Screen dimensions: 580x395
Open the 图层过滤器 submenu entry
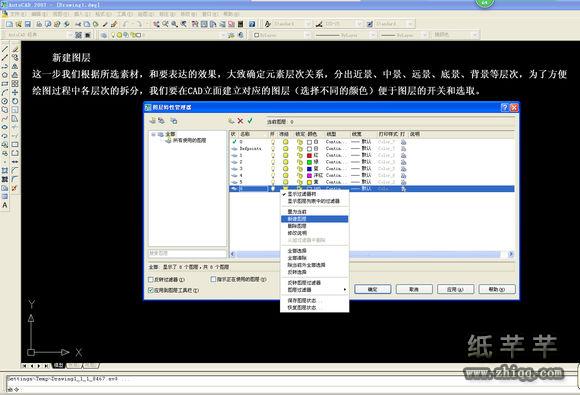coord(314,290)
